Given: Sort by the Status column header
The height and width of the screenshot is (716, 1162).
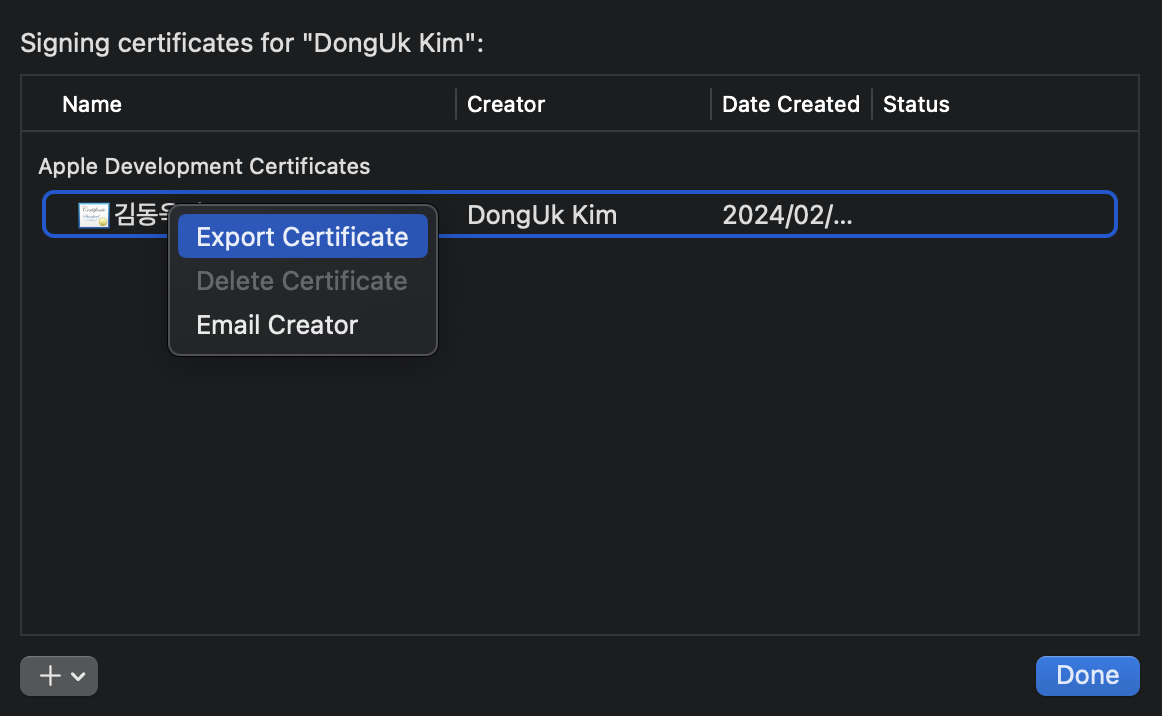Looking at the screenshot, I should 916,105.
